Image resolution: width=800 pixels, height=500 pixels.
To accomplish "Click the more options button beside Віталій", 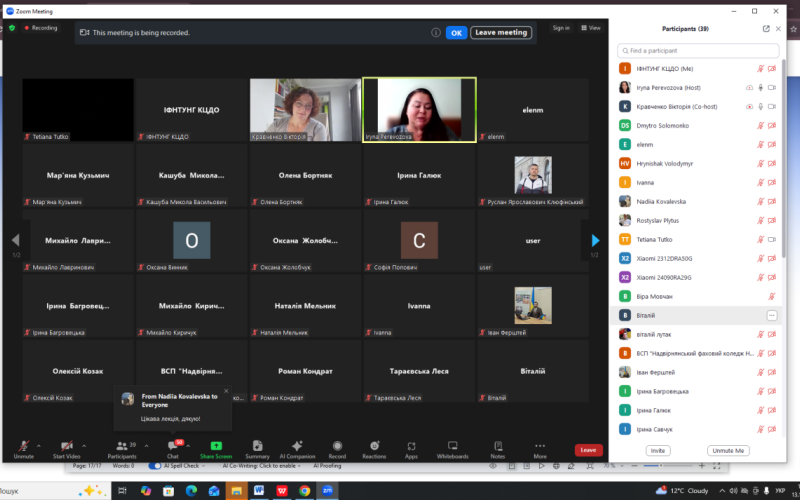I will click(x=771, y=316).
